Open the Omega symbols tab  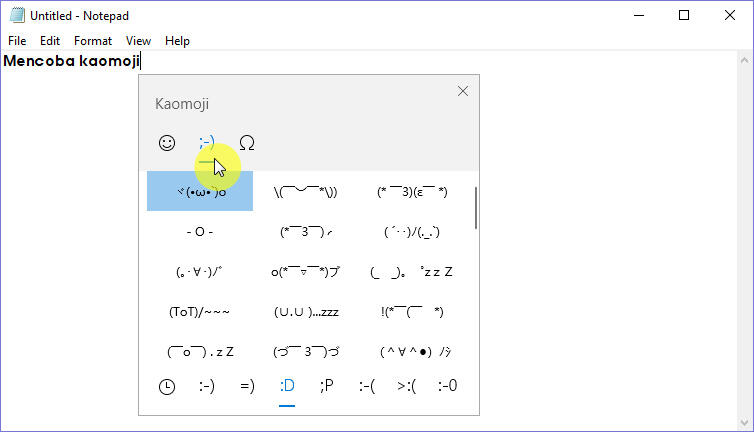247,143
